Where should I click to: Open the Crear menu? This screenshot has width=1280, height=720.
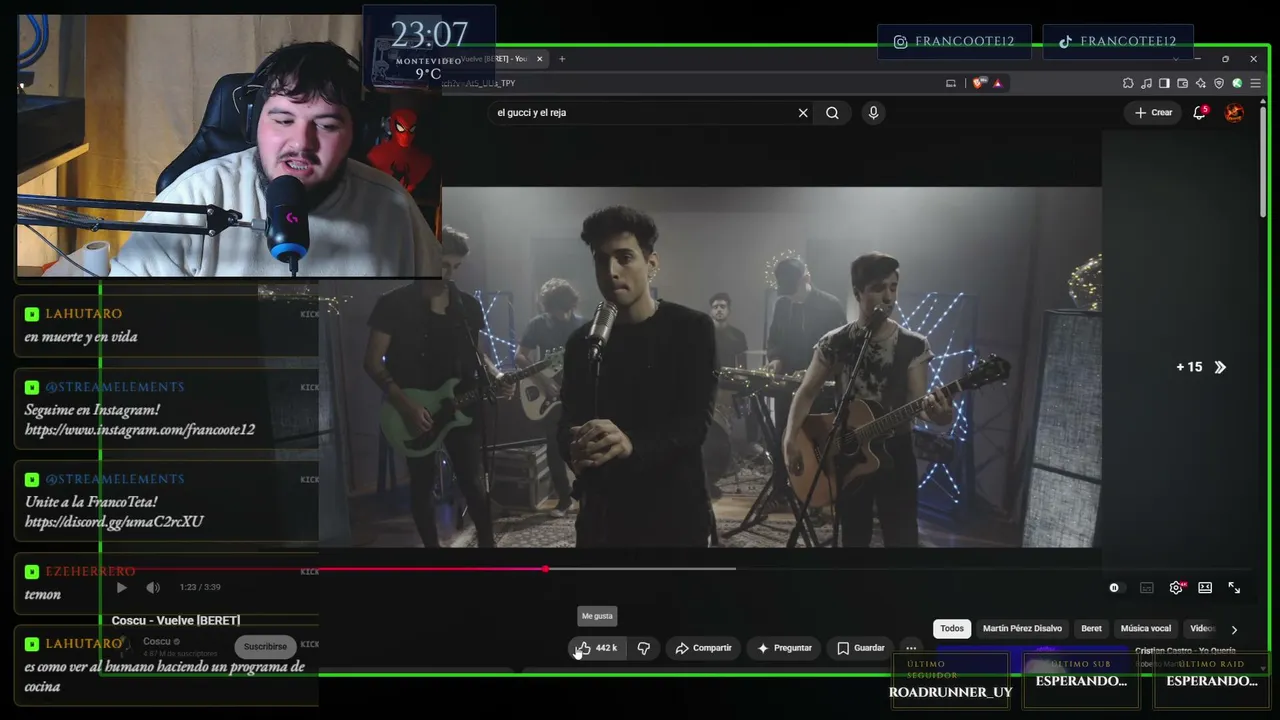tap(1153, 113)
